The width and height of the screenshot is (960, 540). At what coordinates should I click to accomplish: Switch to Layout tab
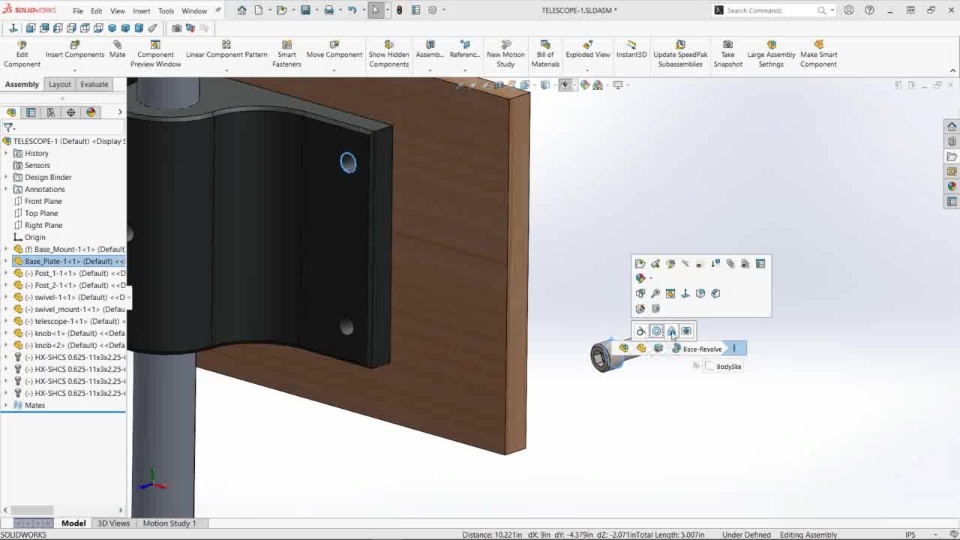click(x=59, y=84)
